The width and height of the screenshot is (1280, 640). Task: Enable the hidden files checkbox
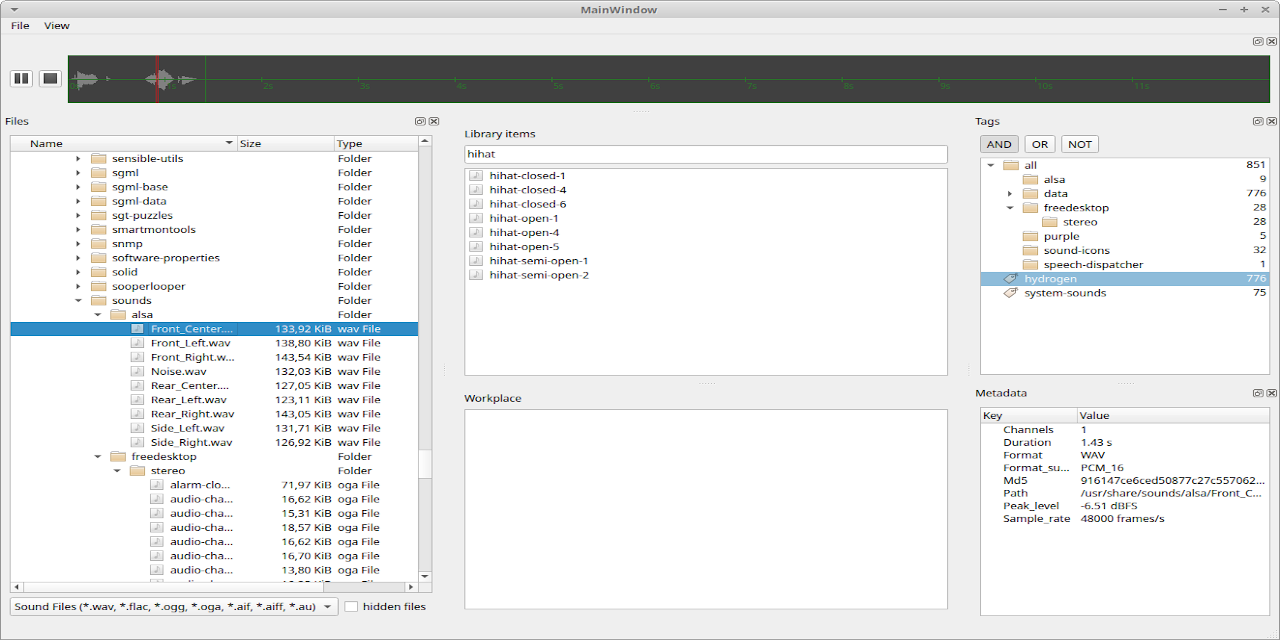click(352, 606)
